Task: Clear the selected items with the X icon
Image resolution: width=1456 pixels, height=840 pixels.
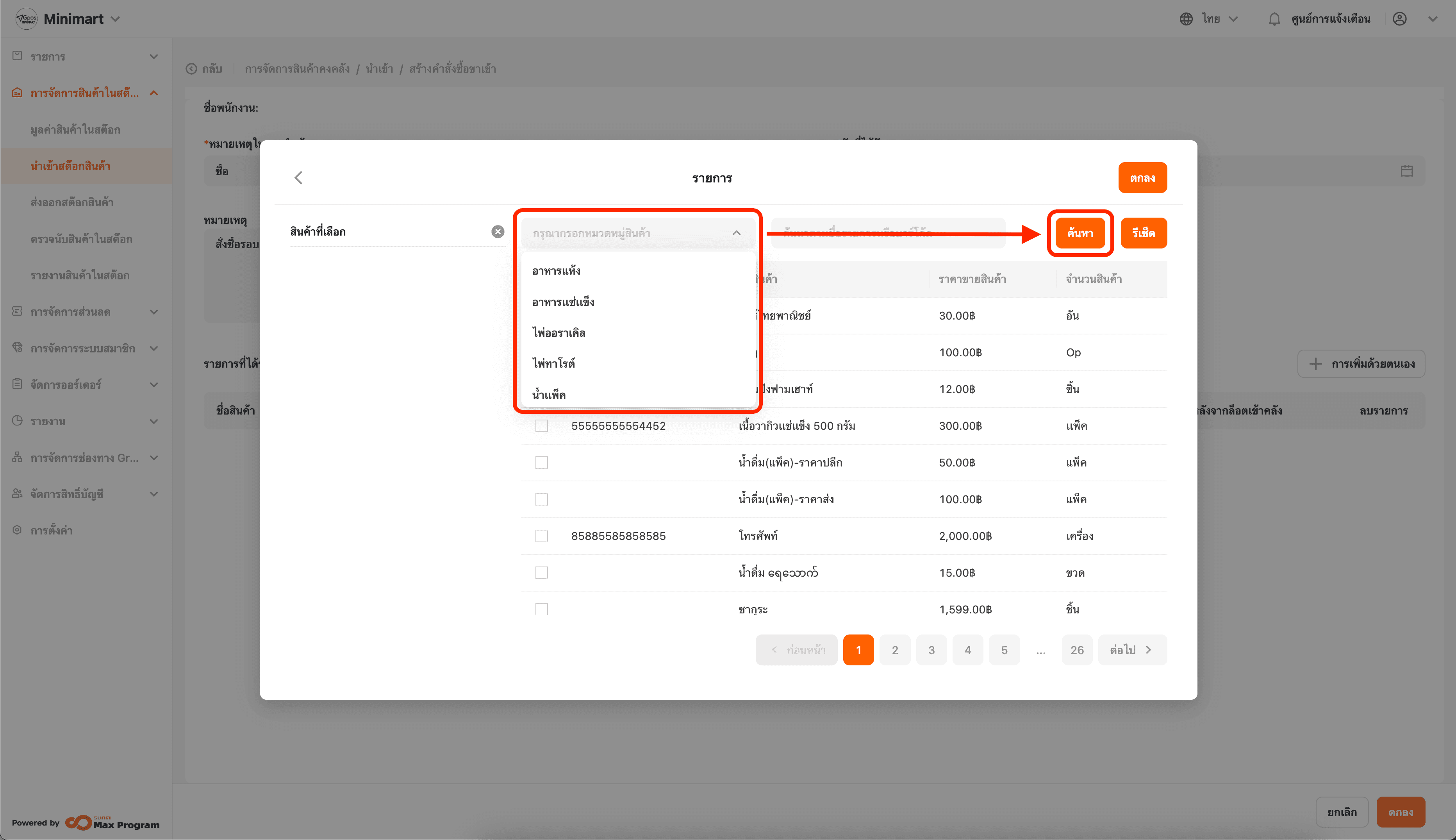Action: (x=498, y=232)
